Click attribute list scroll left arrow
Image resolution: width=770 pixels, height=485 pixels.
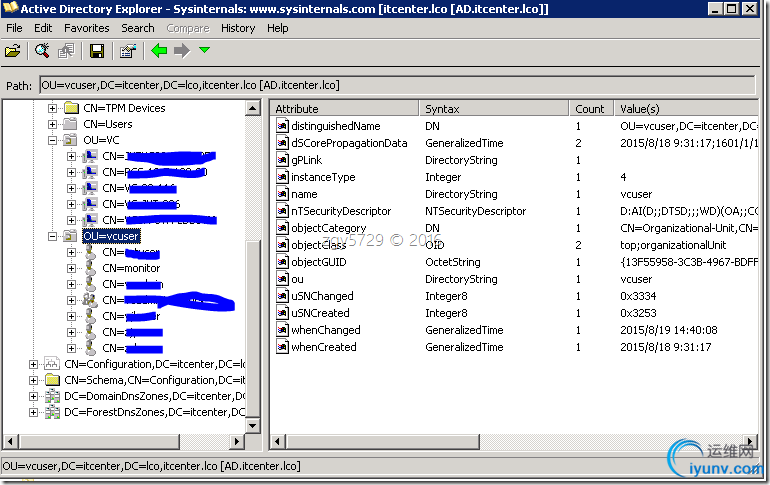(278, 441)
